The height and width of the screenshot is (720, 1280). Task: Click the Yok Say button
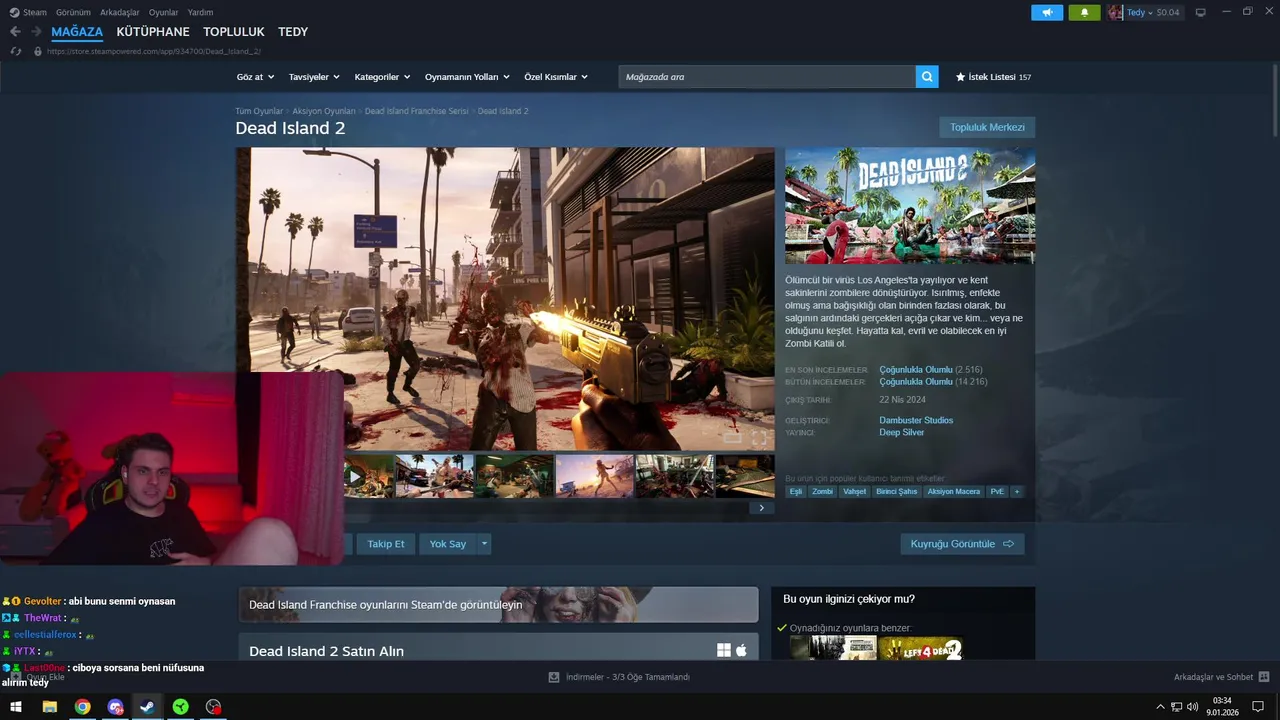pyautogui.click(x=448, y=544)
